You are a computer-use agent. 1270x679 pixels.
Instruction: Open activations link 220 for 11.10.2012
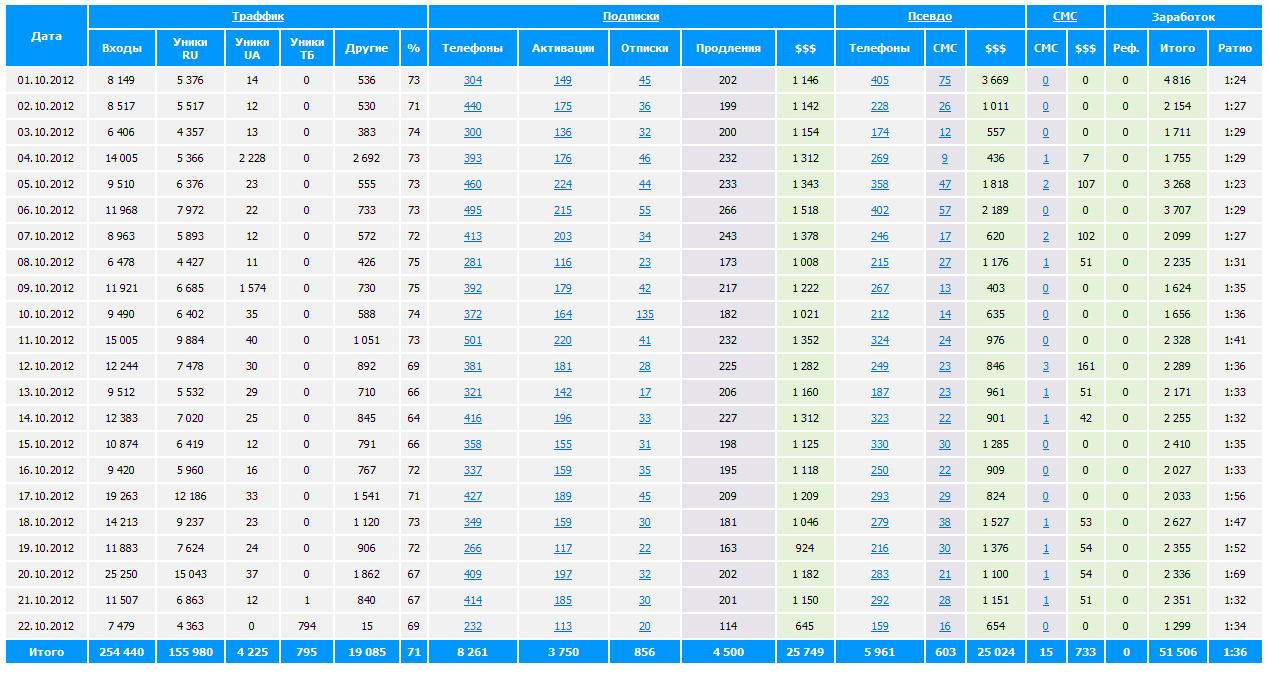(563, 340)
